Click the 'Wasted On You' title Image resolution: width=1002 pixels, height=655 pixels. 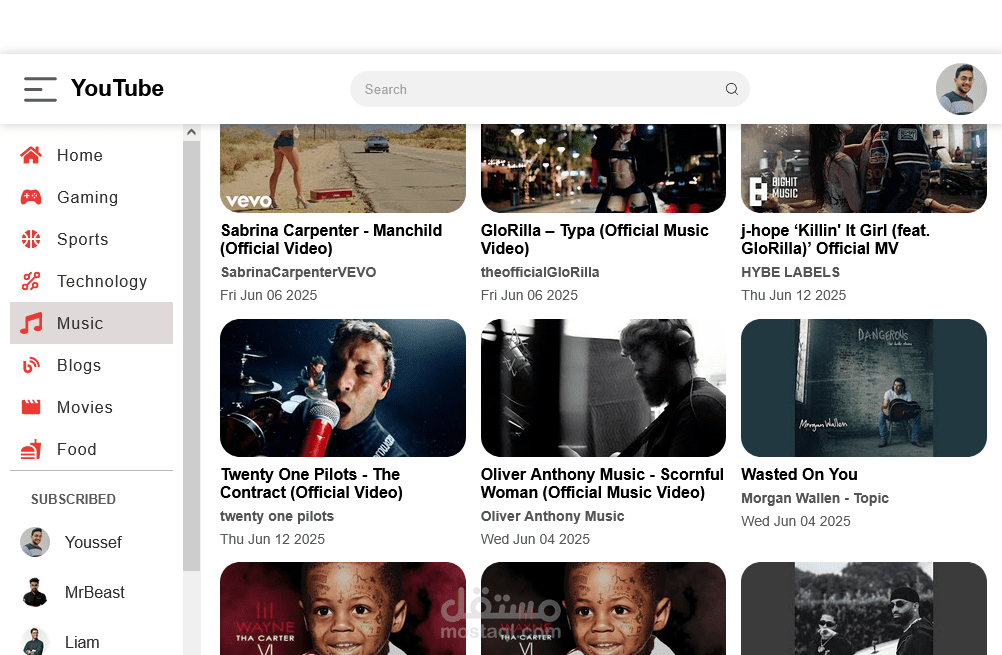click(799, 474)
